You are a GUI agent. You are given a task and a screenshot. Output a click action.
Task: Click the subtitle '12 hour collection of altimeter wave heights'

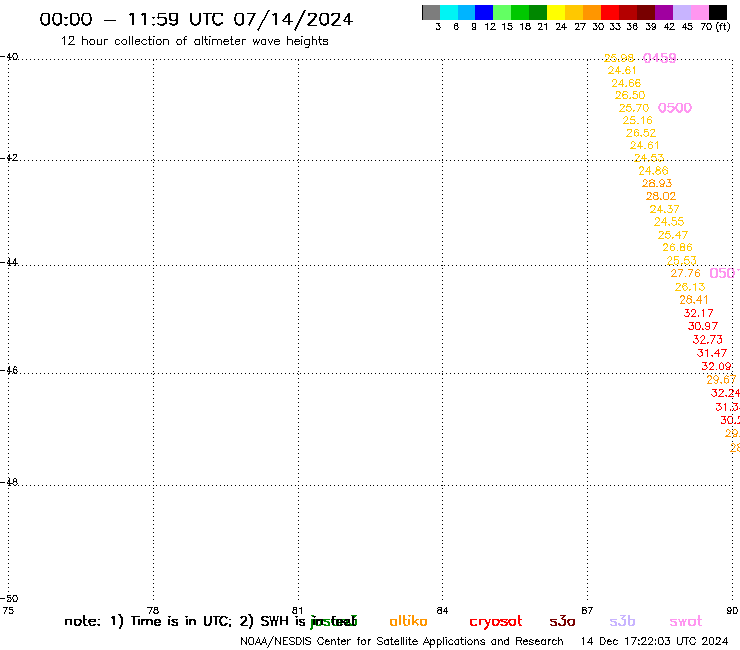click(194, 41)
